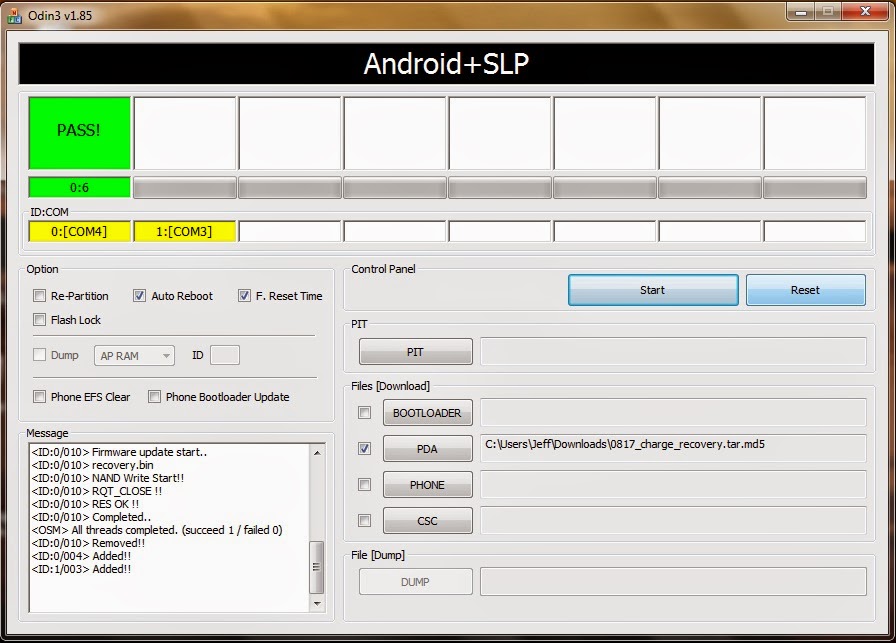Check Phone Bootloader Update
896x643 pixels.
coord(154,397)
